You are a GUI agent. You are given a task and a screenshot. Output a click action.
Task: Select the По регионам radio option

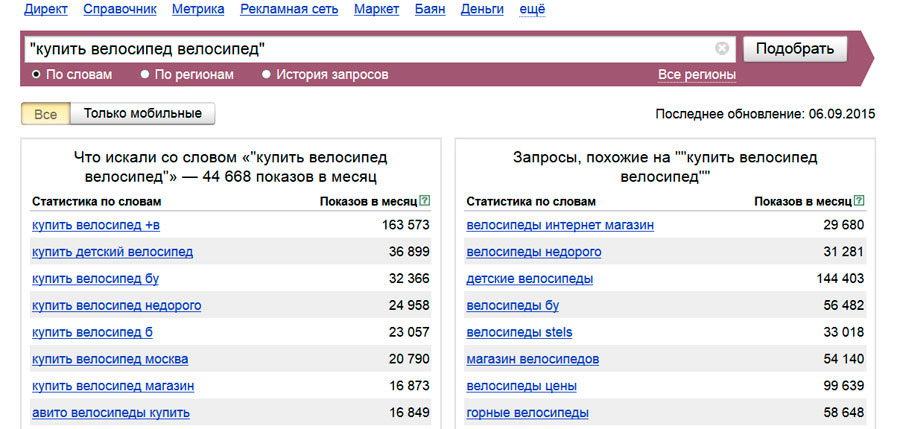coord(145,75)
